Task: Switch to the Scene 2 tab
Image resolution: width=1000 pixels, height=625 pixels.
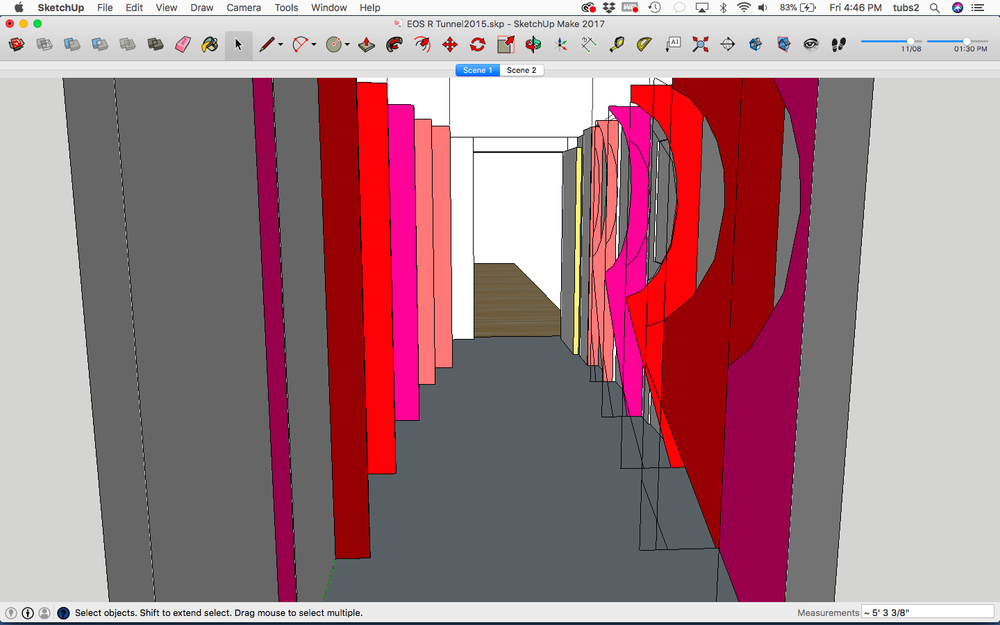Action: tap(522, 70)
